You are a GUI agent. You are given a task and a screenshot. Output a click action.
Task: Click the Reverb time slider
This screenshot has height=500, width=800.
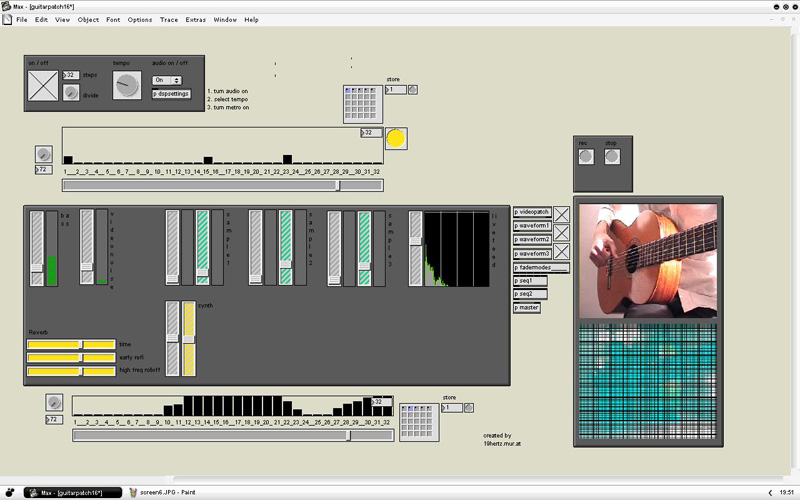(71, 344)
